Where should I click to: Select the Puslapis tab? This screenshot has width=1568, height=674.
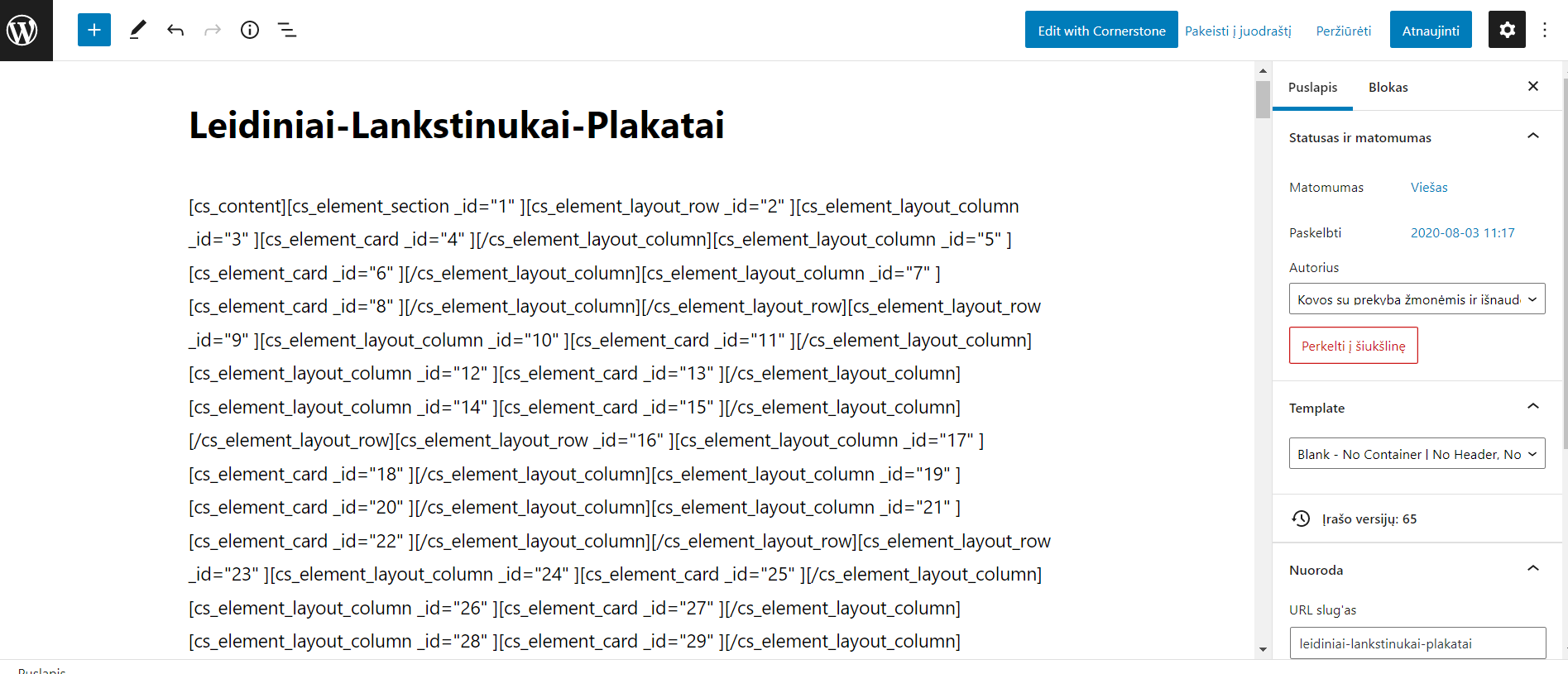(1312, 87)
